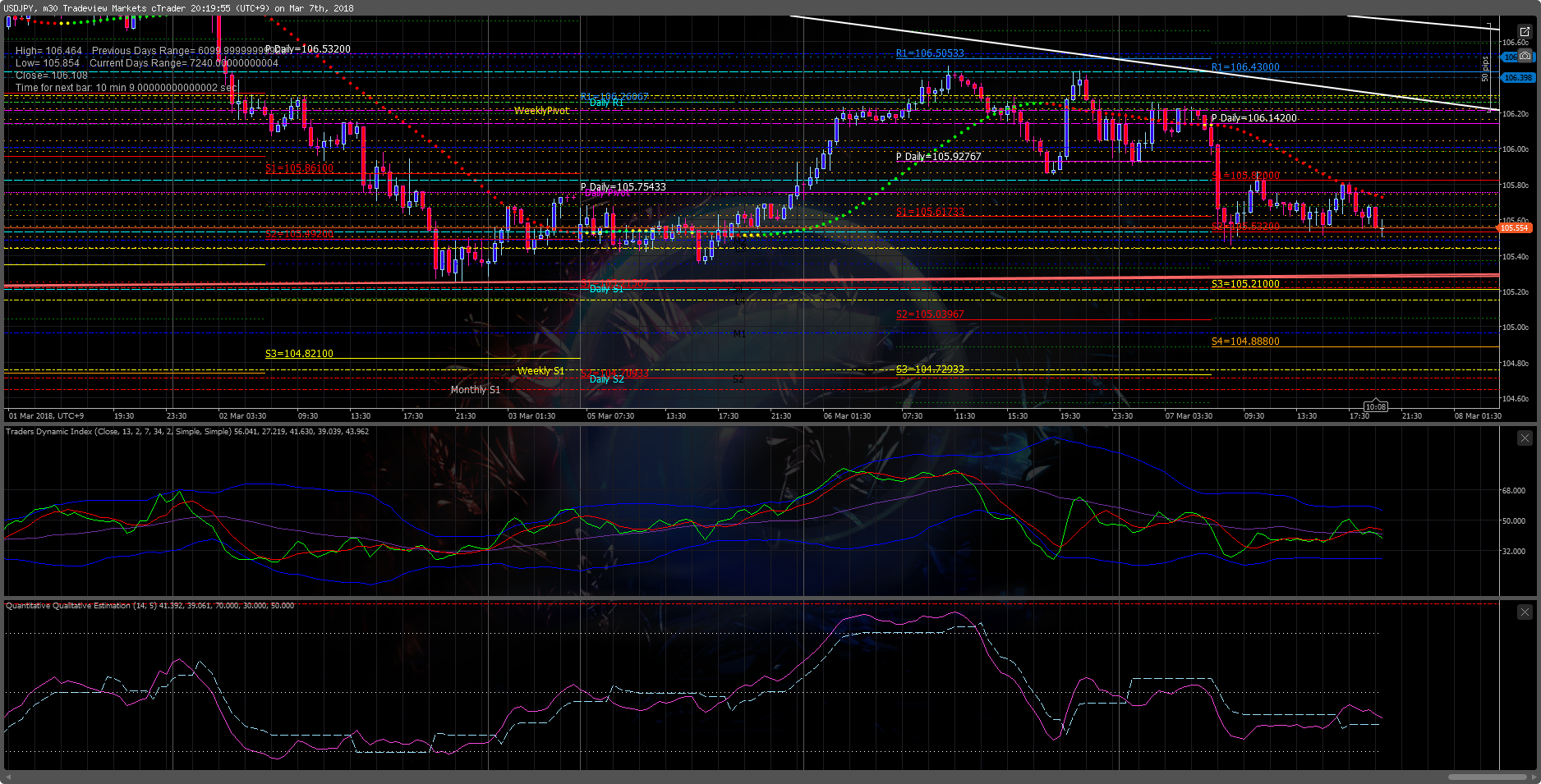1541x784 pixels.
Task: Click the blue bid price marker above 106.398
Action: [x=1509, y=57]
